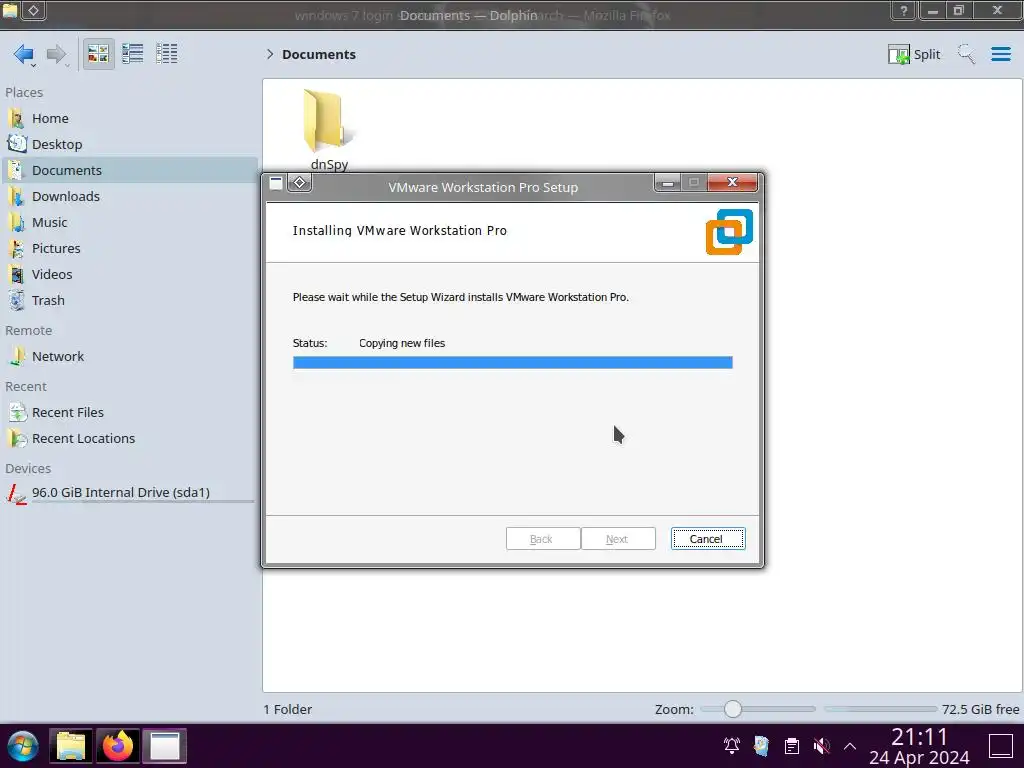Click the Cancel button in VMware Setup

[708, 539]
